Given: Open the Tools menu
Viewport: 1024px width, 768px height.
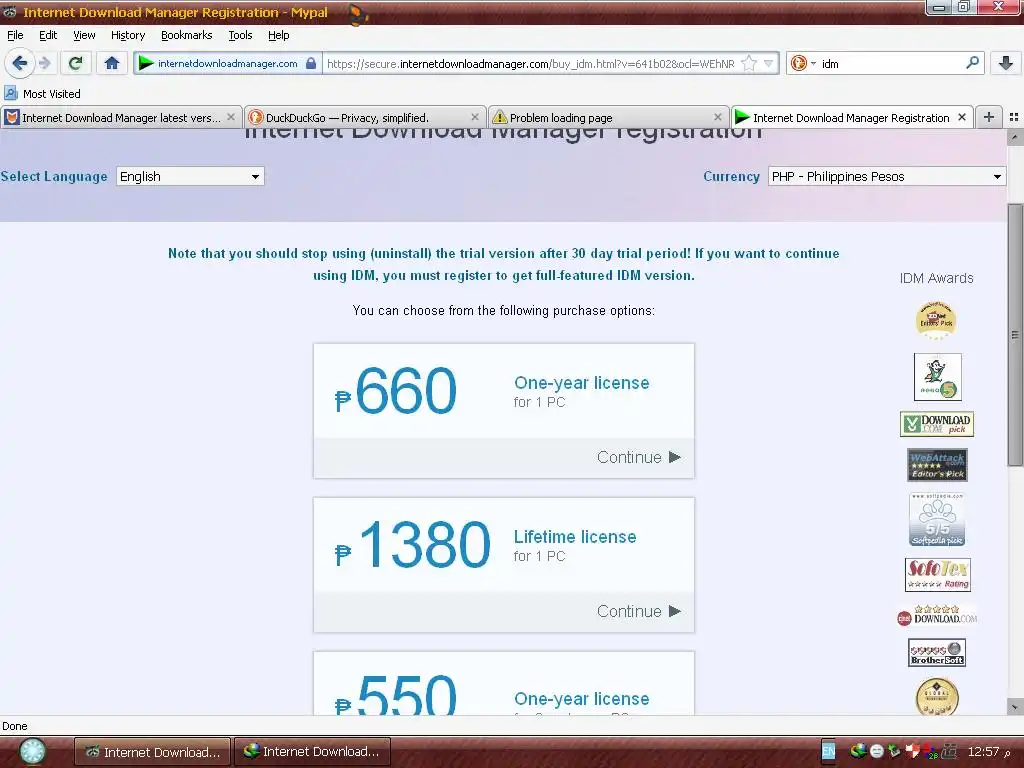Looking at the screenshot, I should tap(240, 35).
